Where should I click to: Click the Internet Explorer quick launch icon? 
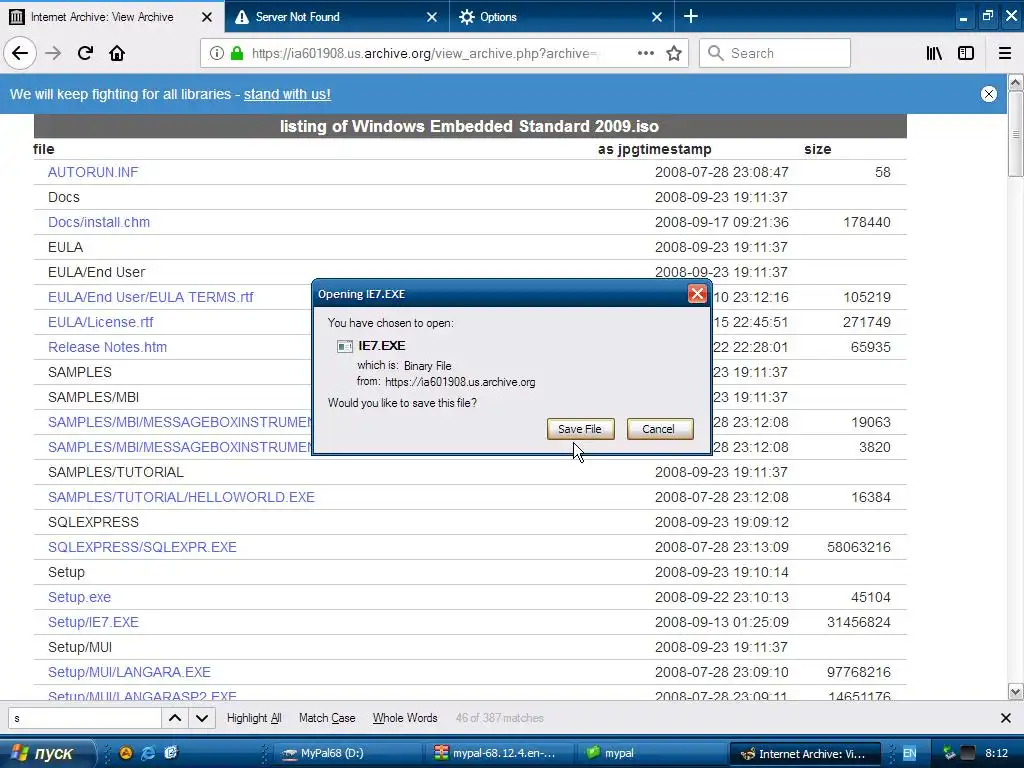pyautogui.click(x=148, y=753)
